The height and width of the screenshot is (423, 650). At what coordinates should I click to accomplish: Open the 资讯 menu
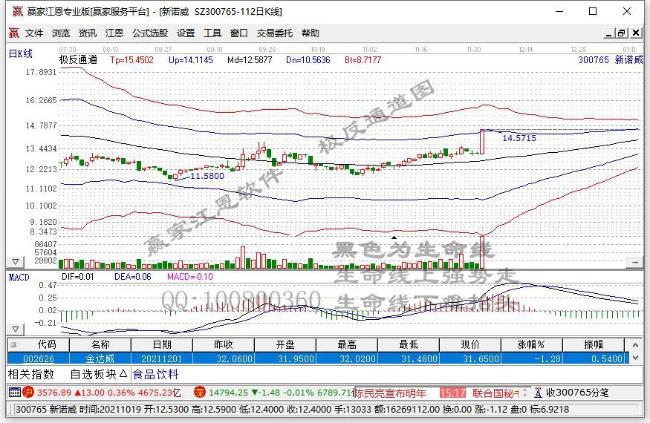tap(87, 33)
